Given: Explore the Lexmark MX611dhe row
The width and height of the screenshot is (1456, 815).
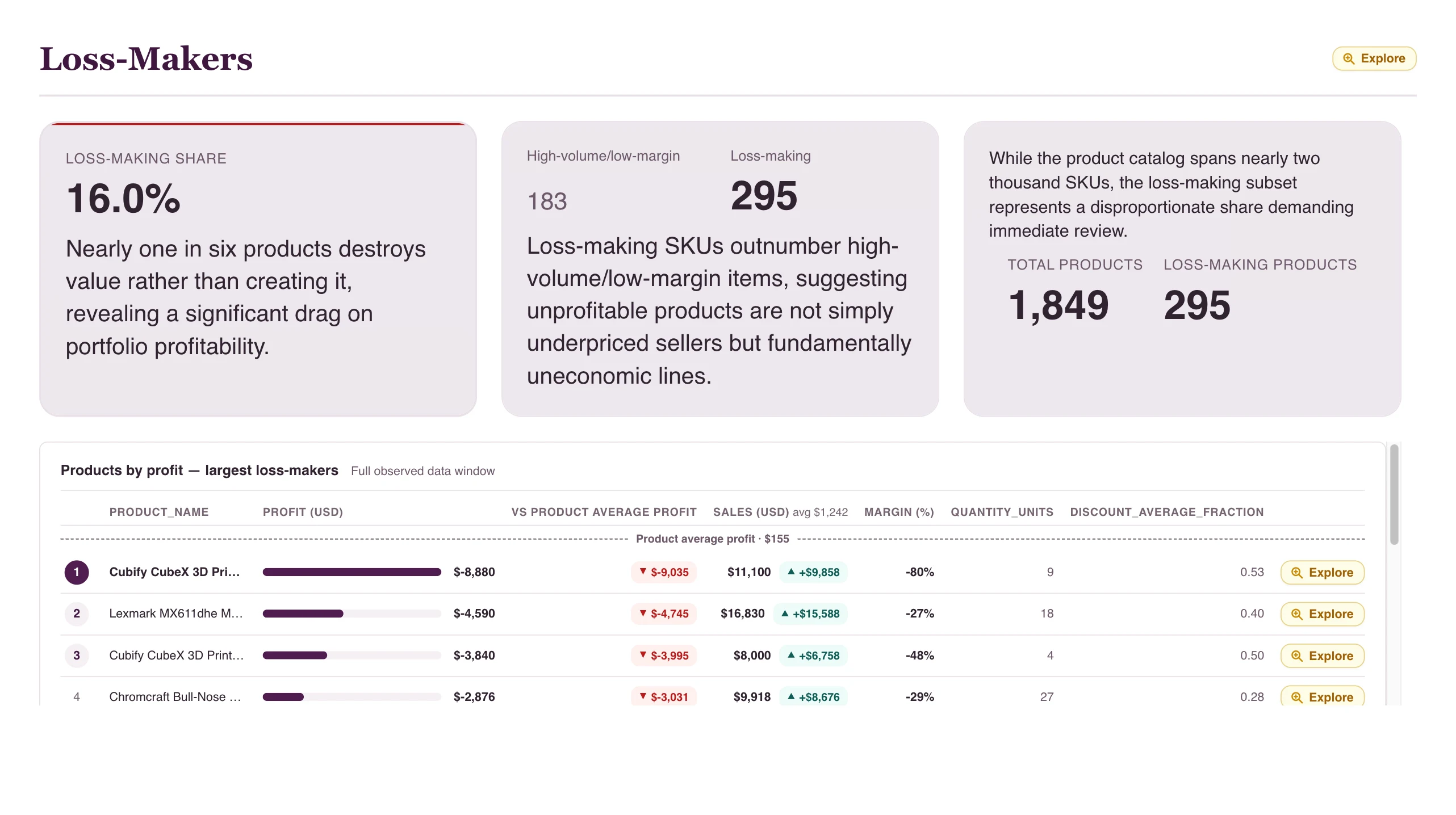Looking at the screenshot, I should pyautogui.click(x=1322, y=614).
